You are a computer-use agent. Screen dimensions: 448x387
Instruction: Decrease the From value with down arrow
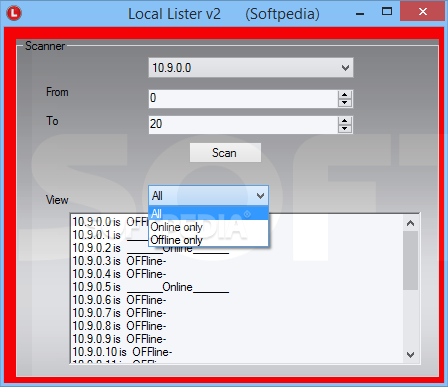[x=345, y=103]
